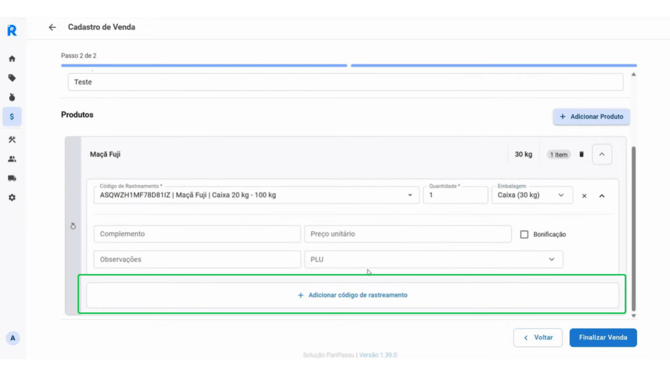Click the 1 item badge

coord(558,155)
